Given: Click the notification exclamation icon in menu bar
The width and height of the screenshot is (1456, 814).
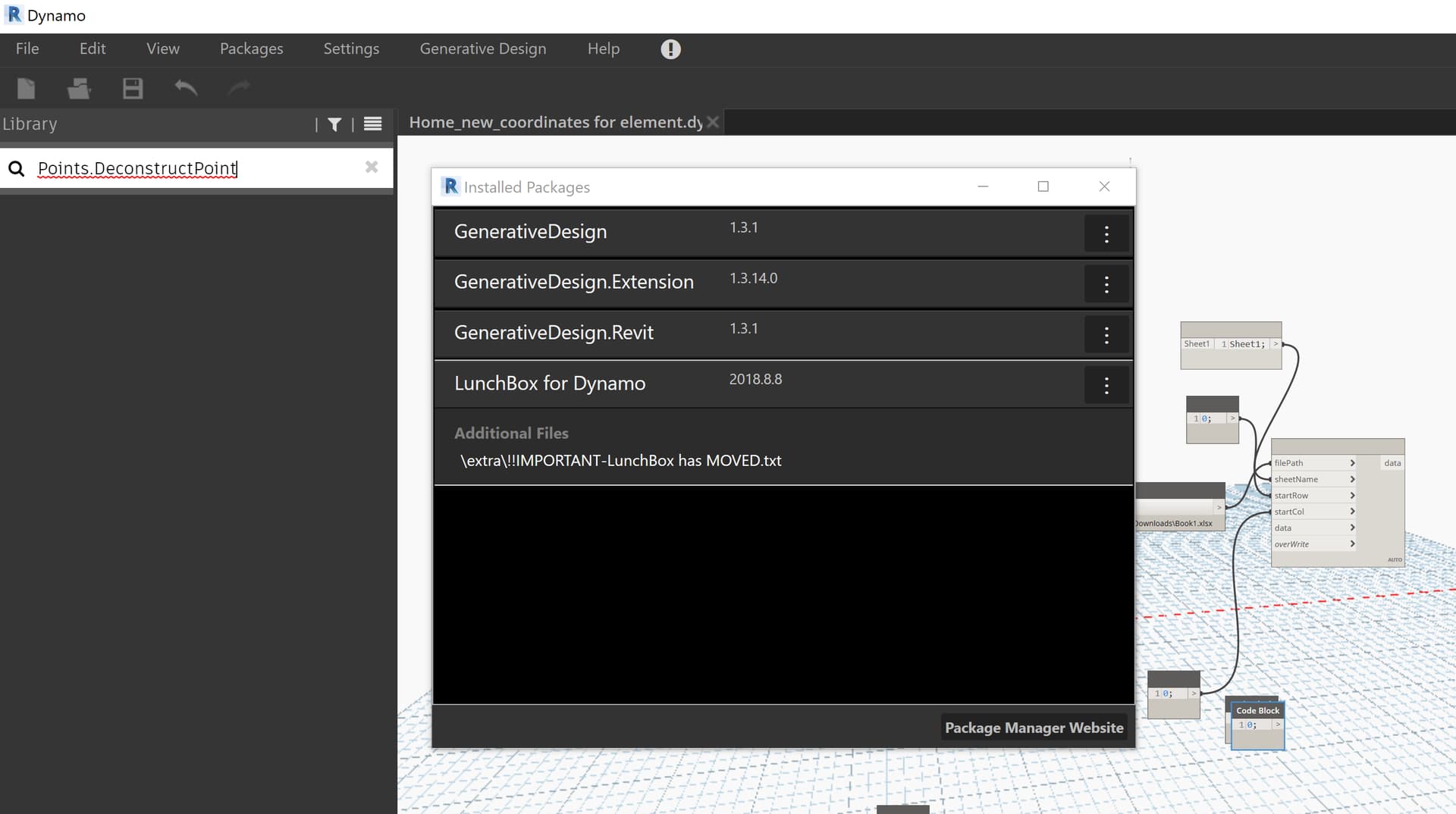Looking at the screenshot, I should point(670,49).
